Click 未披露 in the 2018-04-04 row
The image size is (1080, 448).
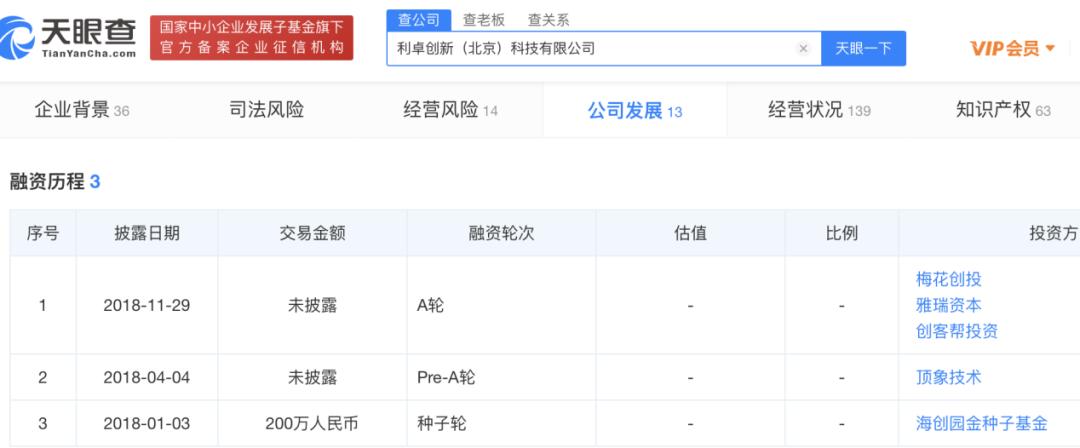coord(312,377)
